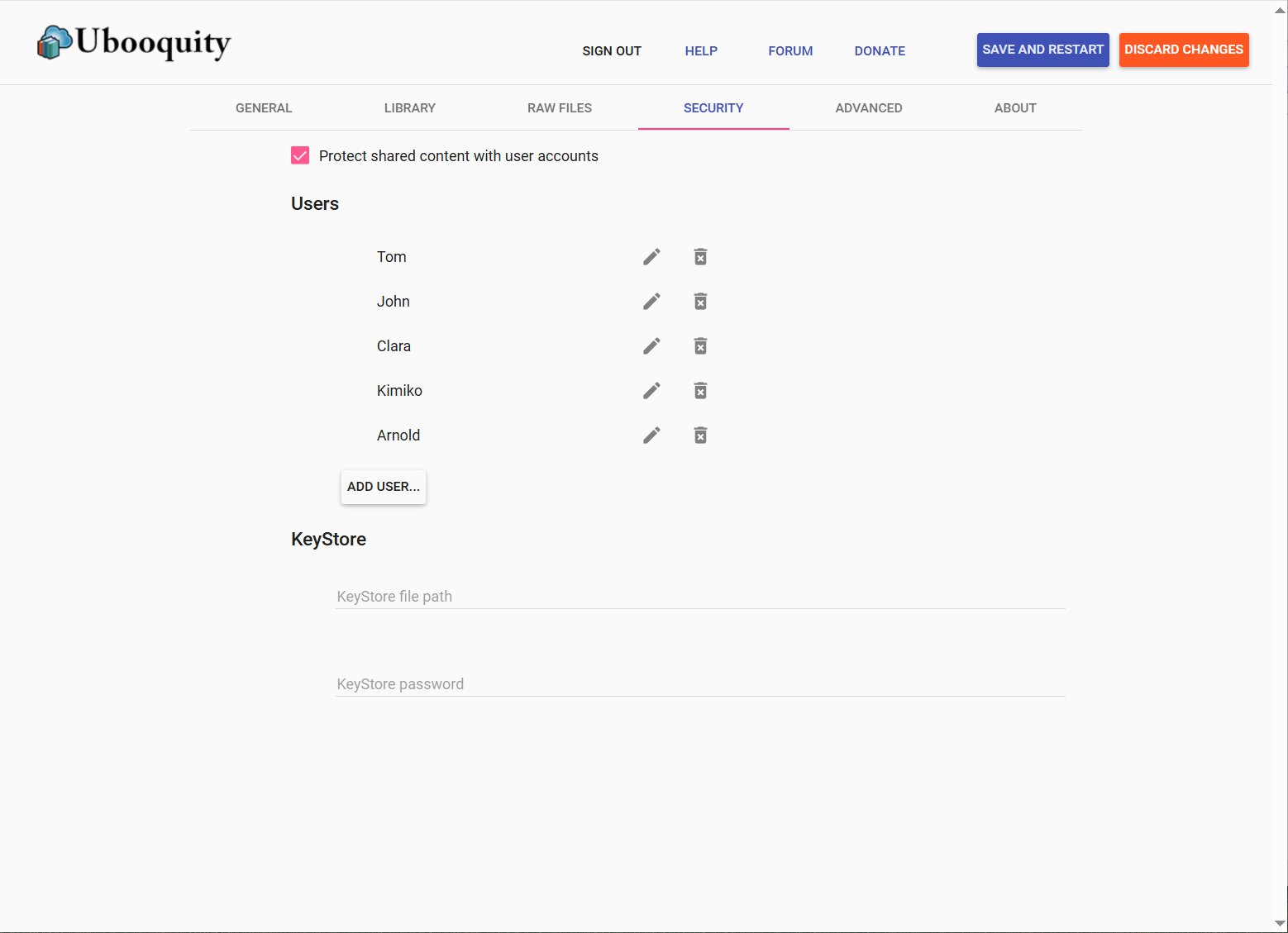Click the edit pencil icon for Tom
The height and width of the screenshot is (933, 1288).
(x=651, y=257)
